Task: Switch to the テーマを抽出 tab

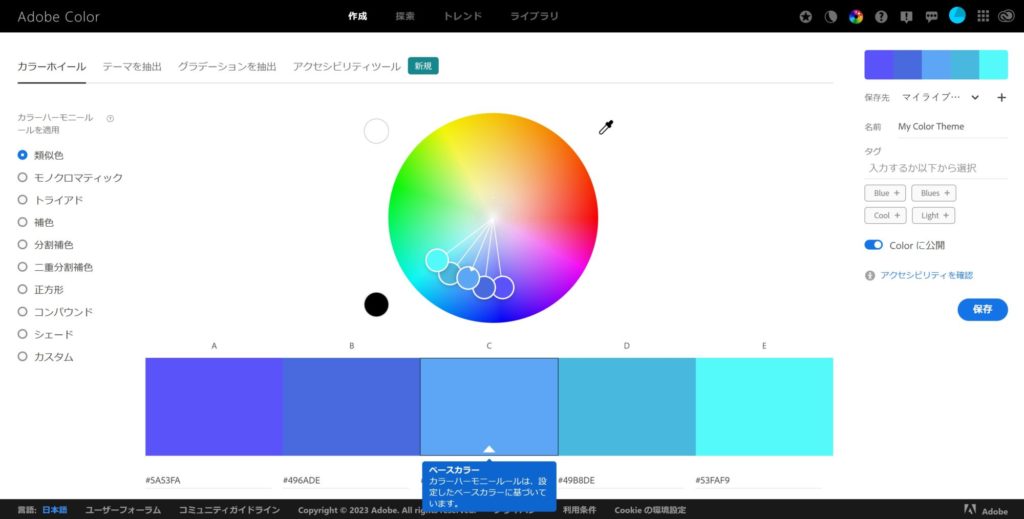Action: pos(132,67)
